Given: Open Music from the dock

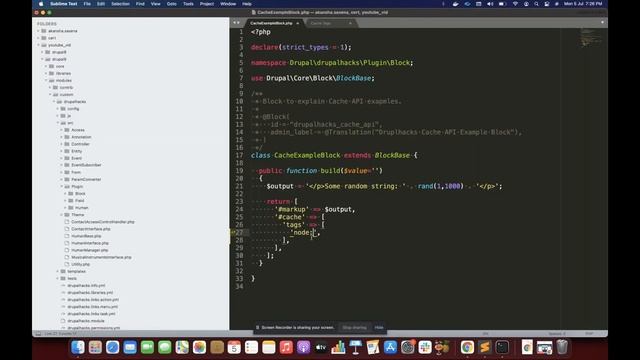Looking at the screenshot, I should pyautogui.click(x=286, y=347).
